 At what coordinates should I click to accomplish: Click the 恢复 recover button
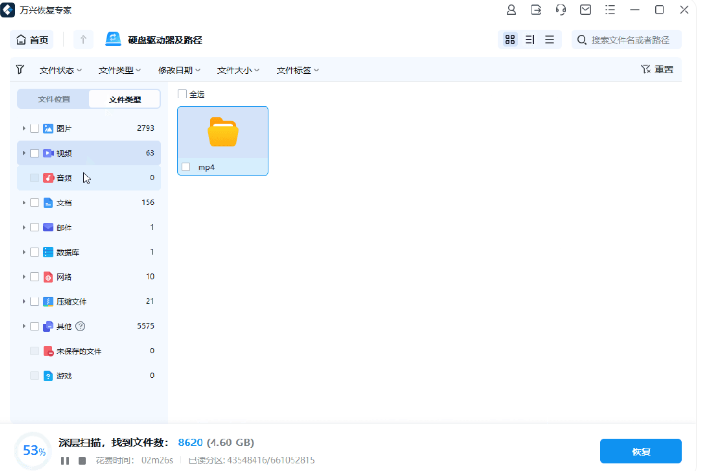pos(640,451)
